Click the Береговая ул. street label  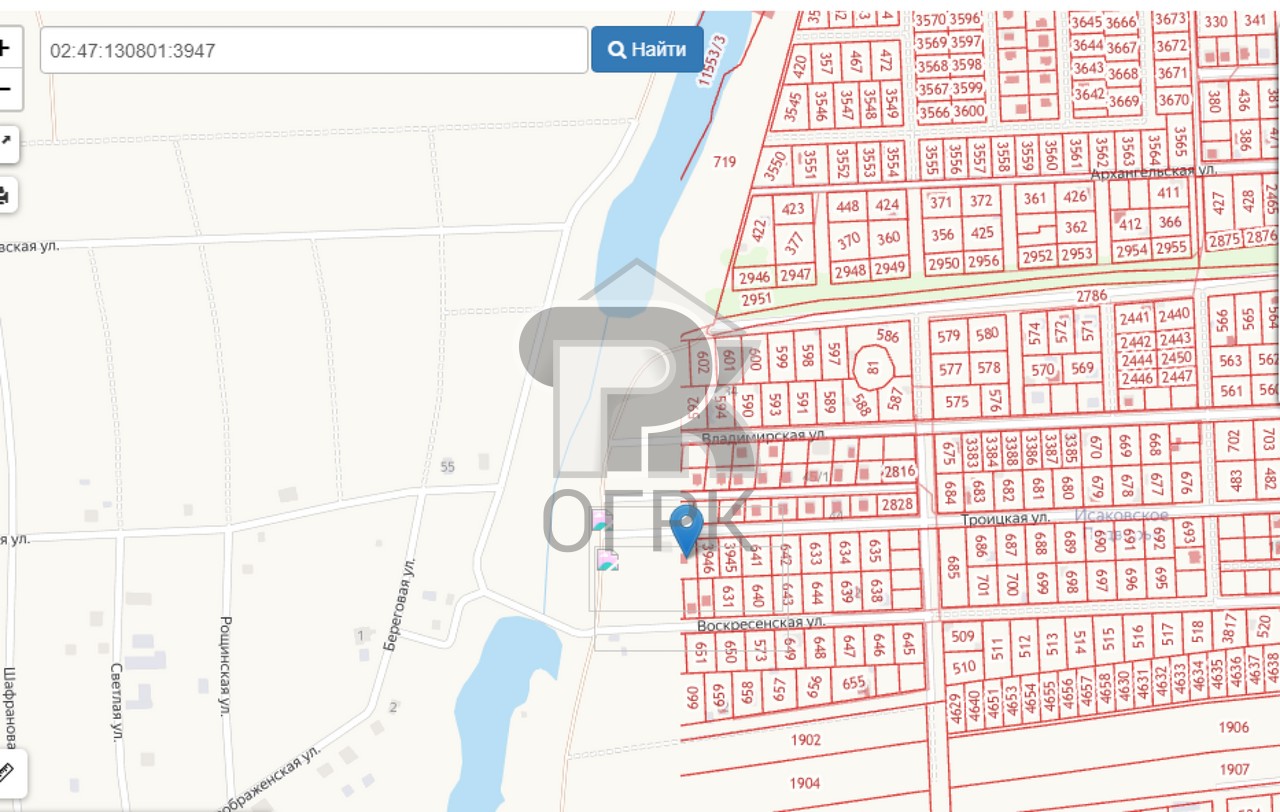click(399, 606)
